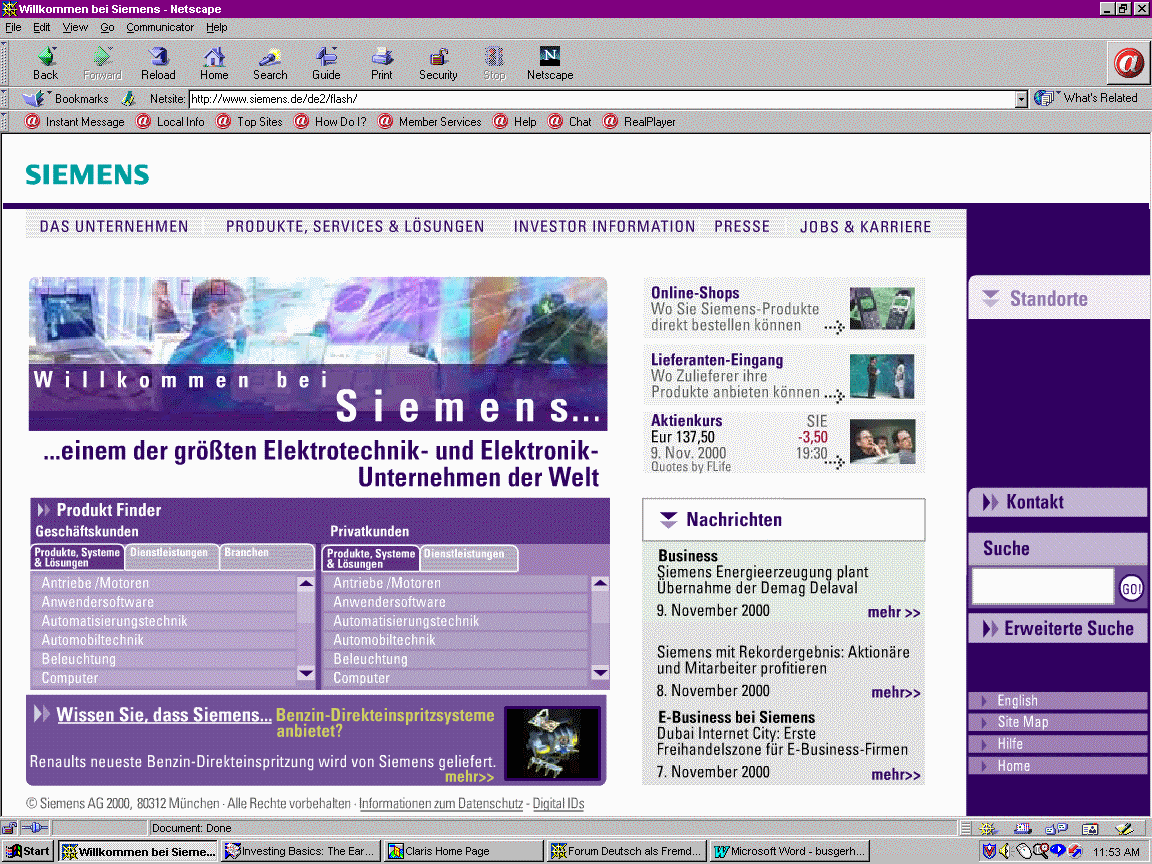The image size is (1152, 864).
Task: Open the Help menu in menu bar
Action: [x=217, y=27]
